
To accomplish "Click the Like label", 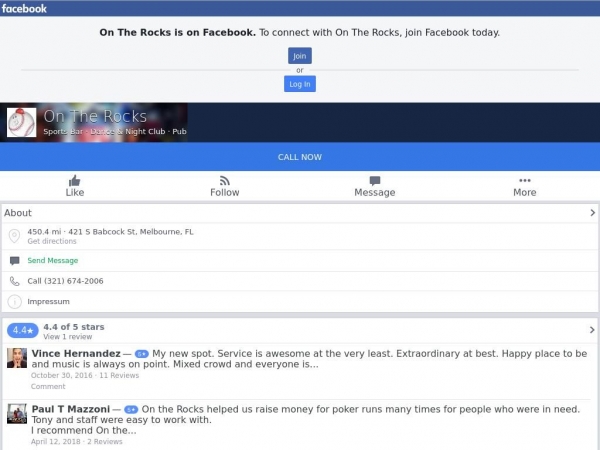I will [x=75, y=192].
